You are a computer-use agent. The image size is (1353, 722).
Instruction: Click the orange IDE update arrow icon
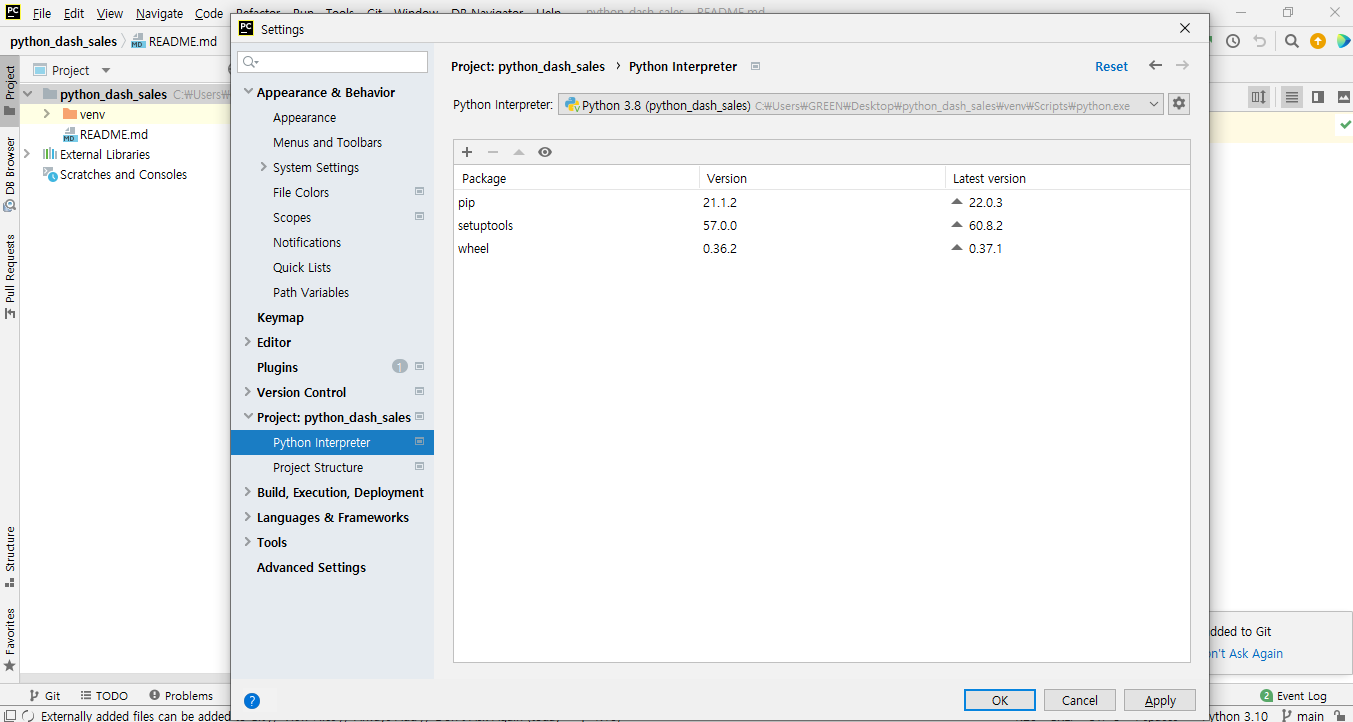(x=1318, y=41)
